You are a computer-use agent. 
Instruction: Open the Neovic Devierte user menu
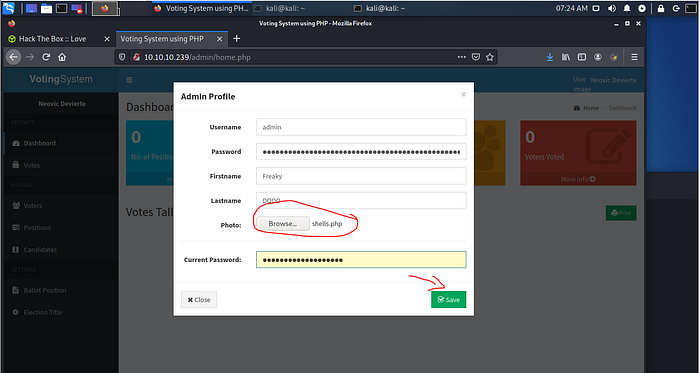pyautogui.click(x=605, y=80)
